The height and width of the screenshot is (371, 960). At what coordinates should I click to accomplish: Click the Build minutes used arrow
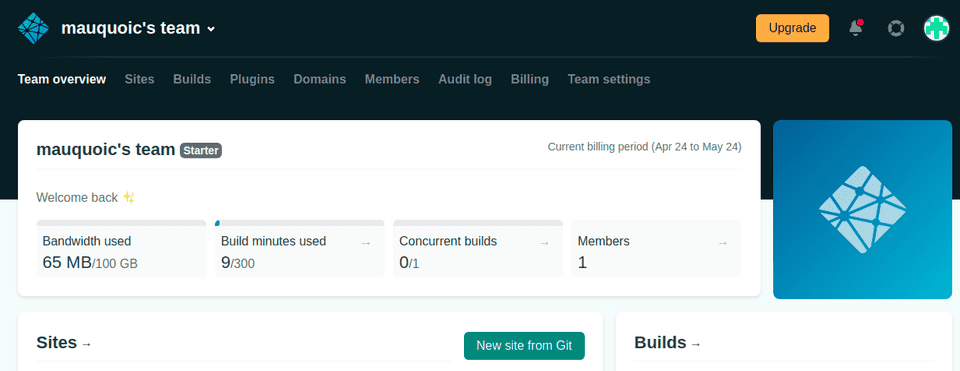pyautogui.click(x=366, y=243)
